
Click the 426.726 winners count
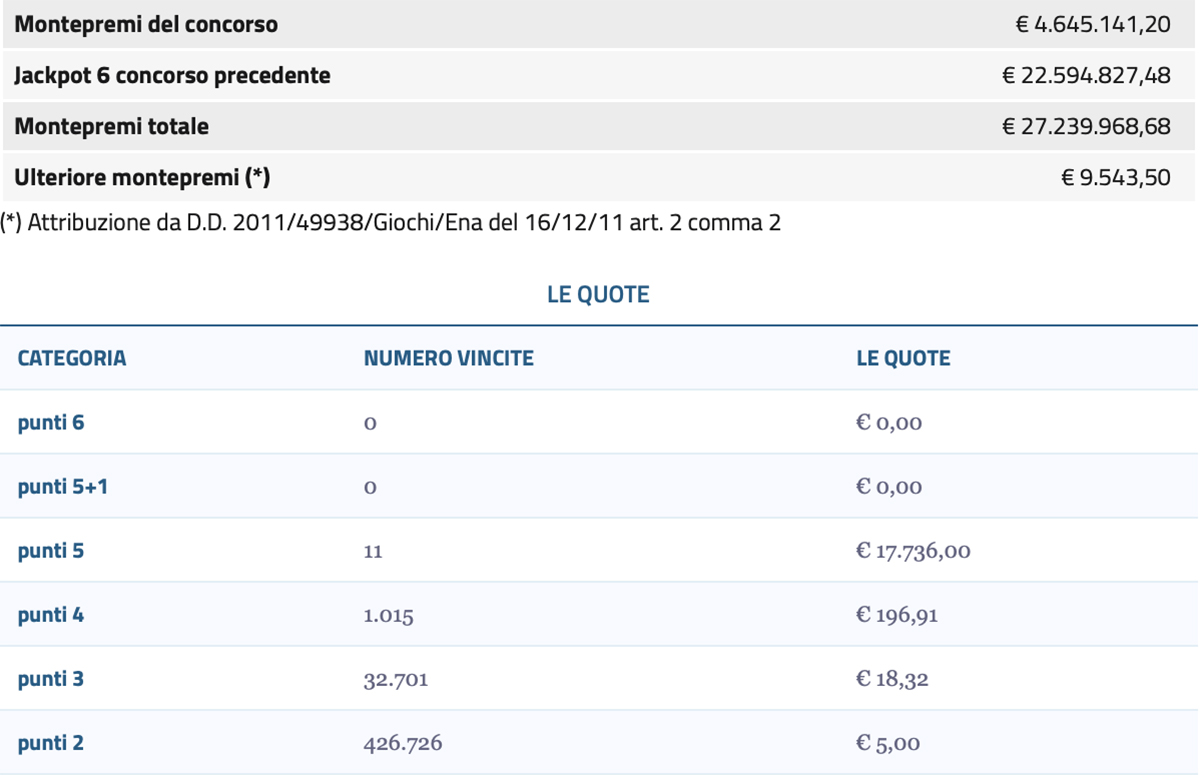(x=403, y=743)
